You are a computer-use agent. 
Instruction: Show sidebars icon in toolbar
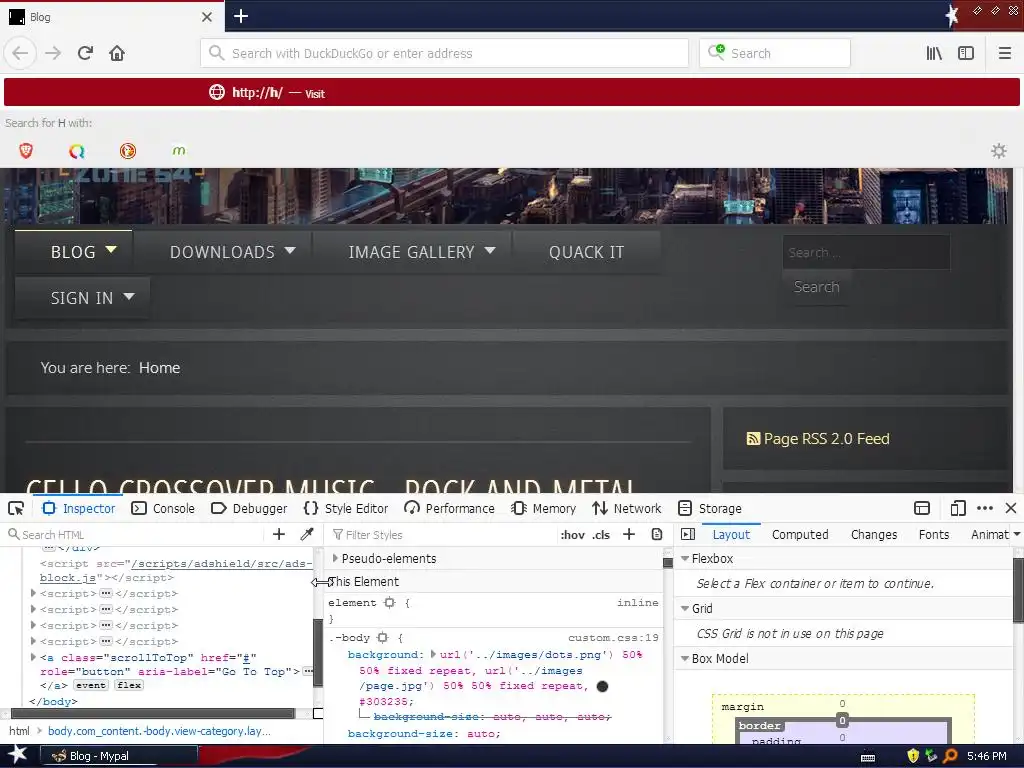tap(966, 53)
